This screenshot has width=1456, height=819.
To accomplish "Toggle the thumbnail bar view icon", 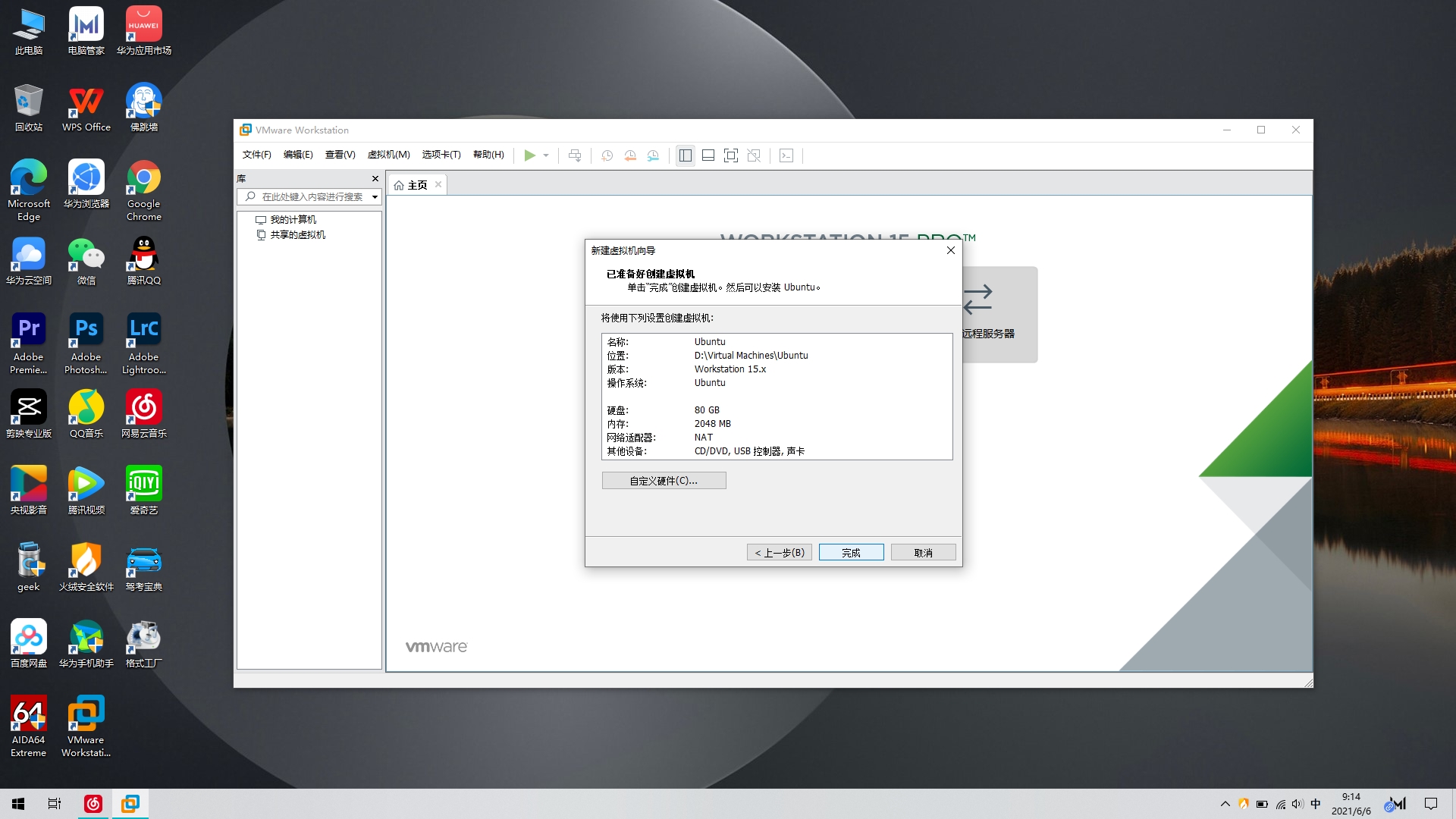I will pos(708,155).
